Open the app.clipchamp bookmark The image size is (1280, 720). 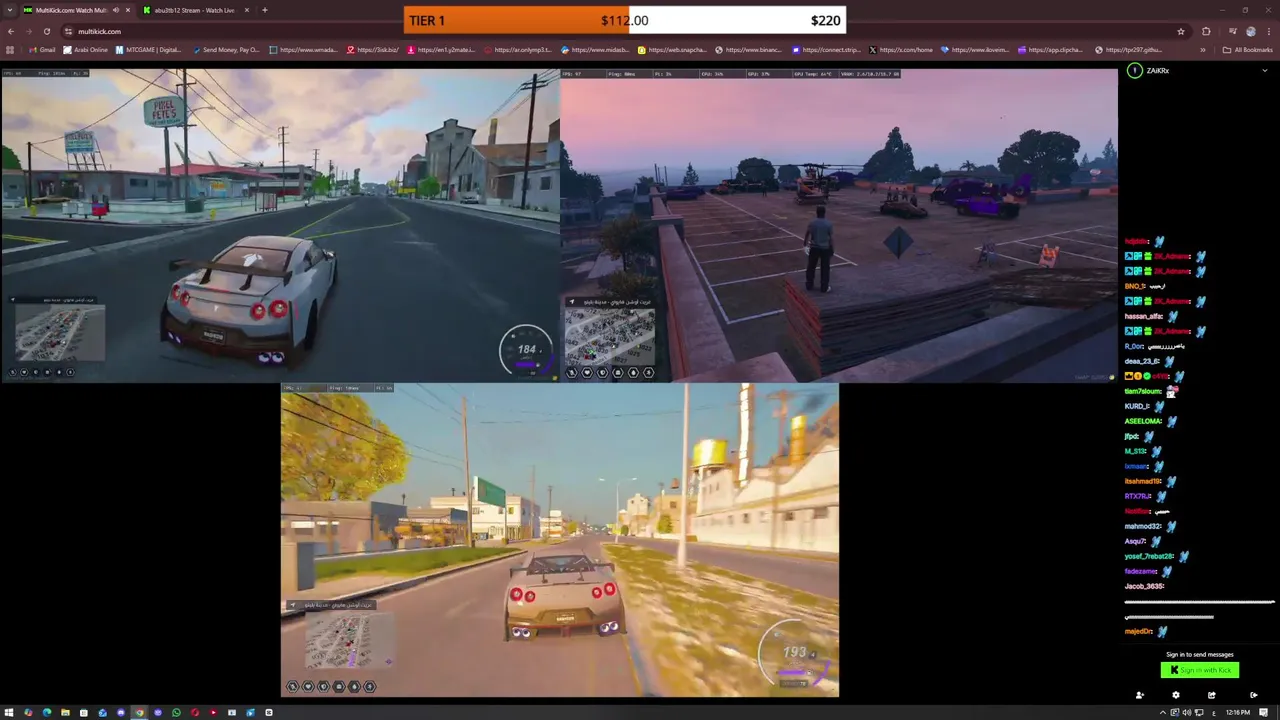click(x=1051, y=49)
